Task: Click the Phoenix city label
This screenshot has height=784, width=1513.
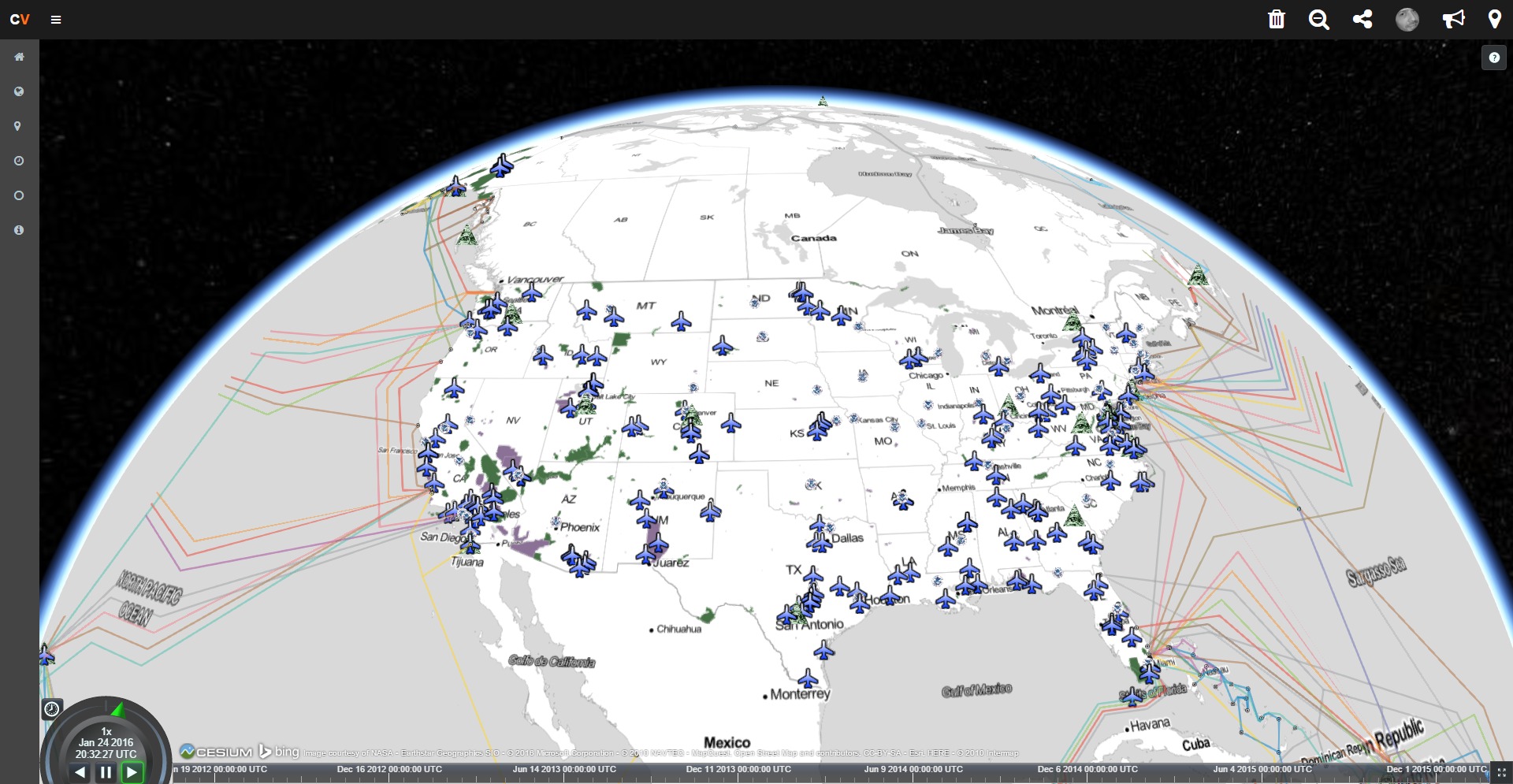Action: (x=580, y=527)
